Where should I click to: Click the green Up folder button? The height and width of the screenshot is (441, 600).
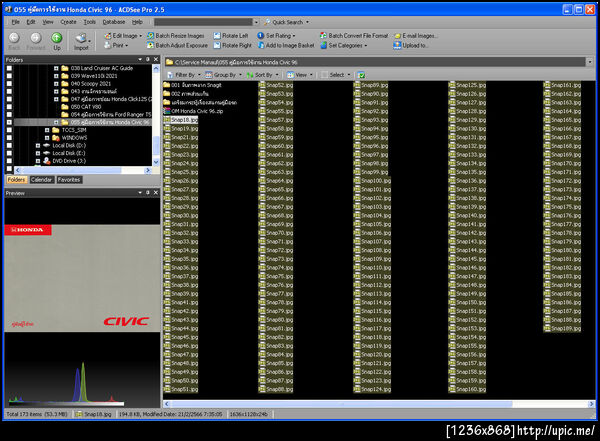click(57, 39)
